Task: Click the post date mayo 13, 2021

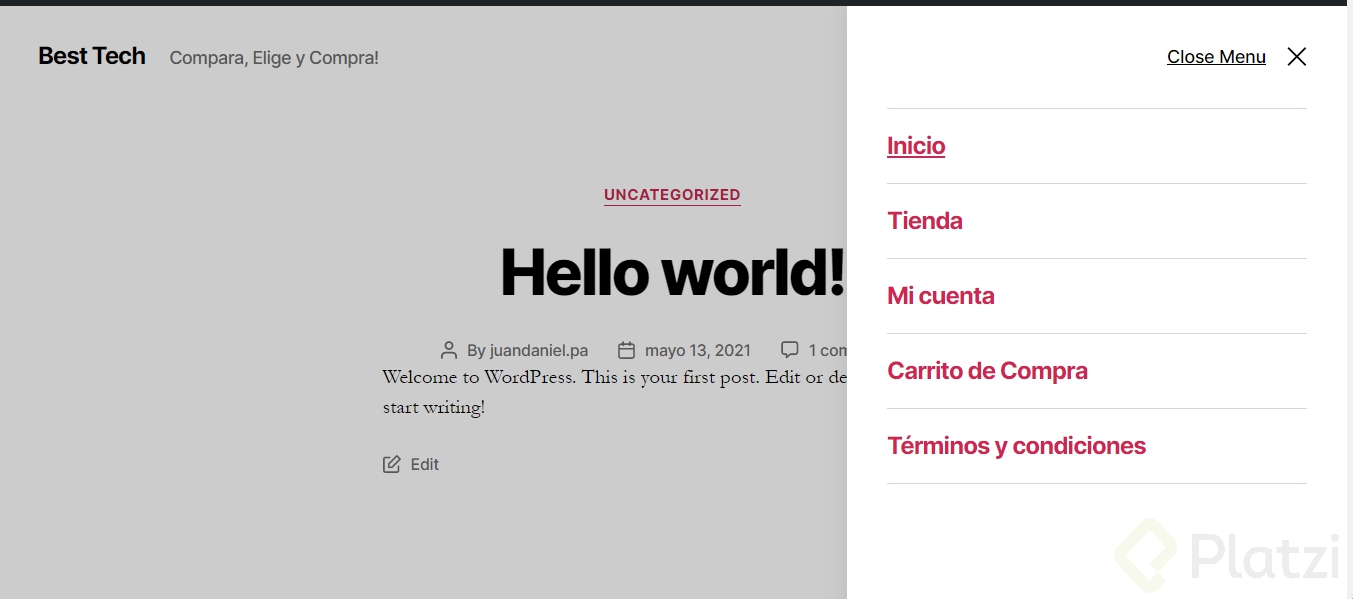Action: (698, 351)
